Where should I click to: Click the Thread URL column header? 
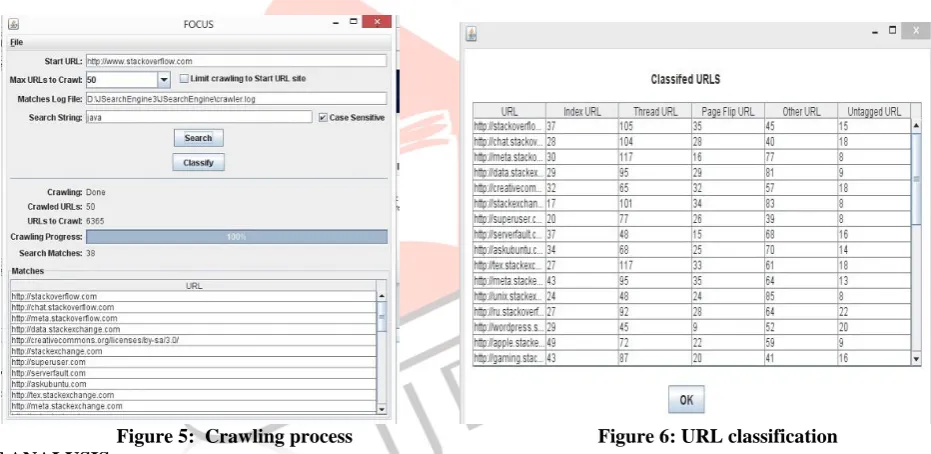coord(655,111)
